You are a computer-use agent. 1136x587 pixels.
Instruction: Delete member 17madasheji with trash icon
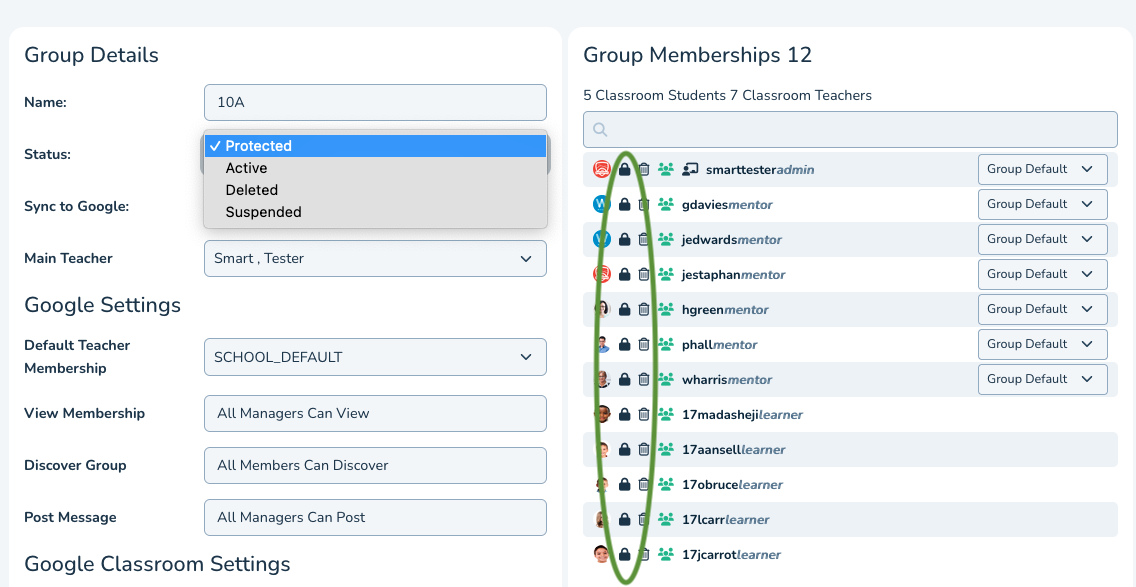coord(644,415)
